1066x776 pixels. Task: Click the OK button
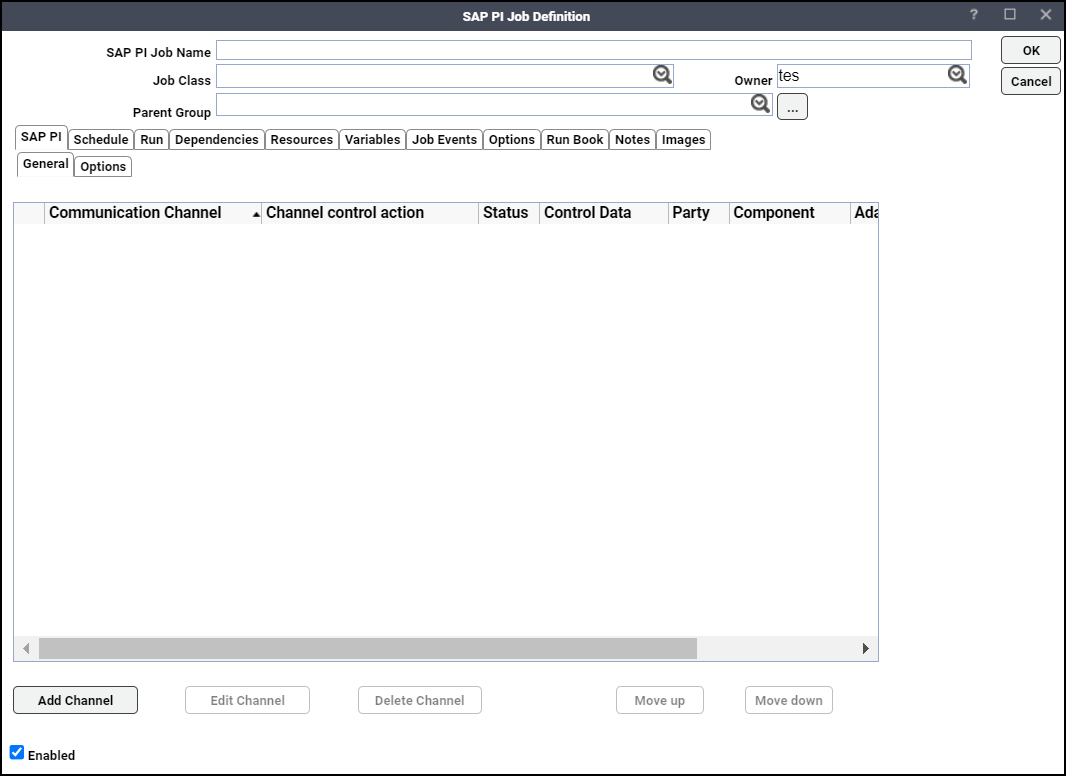1031,50
